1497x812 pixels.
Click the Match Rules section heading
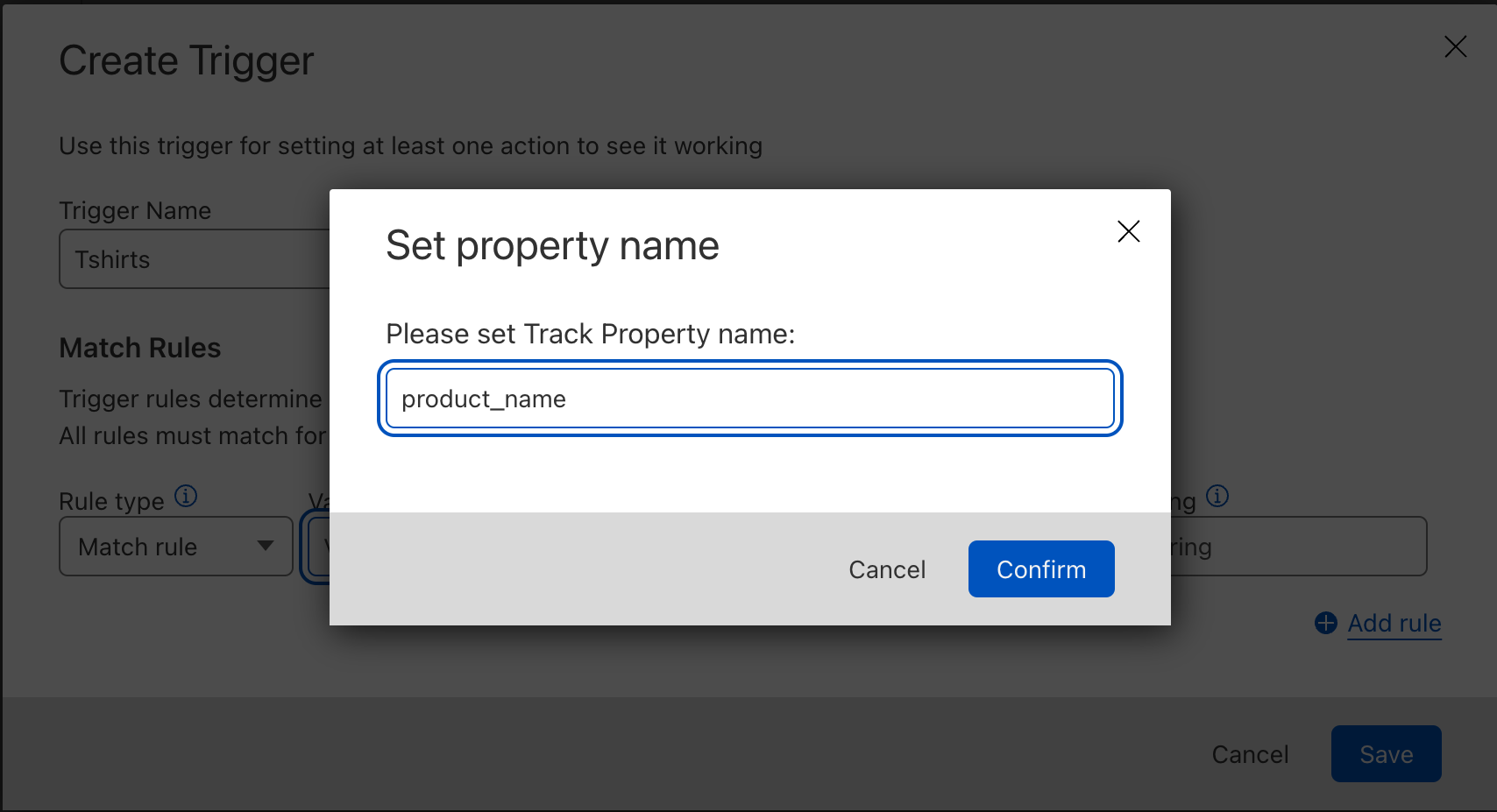point(140,348)
